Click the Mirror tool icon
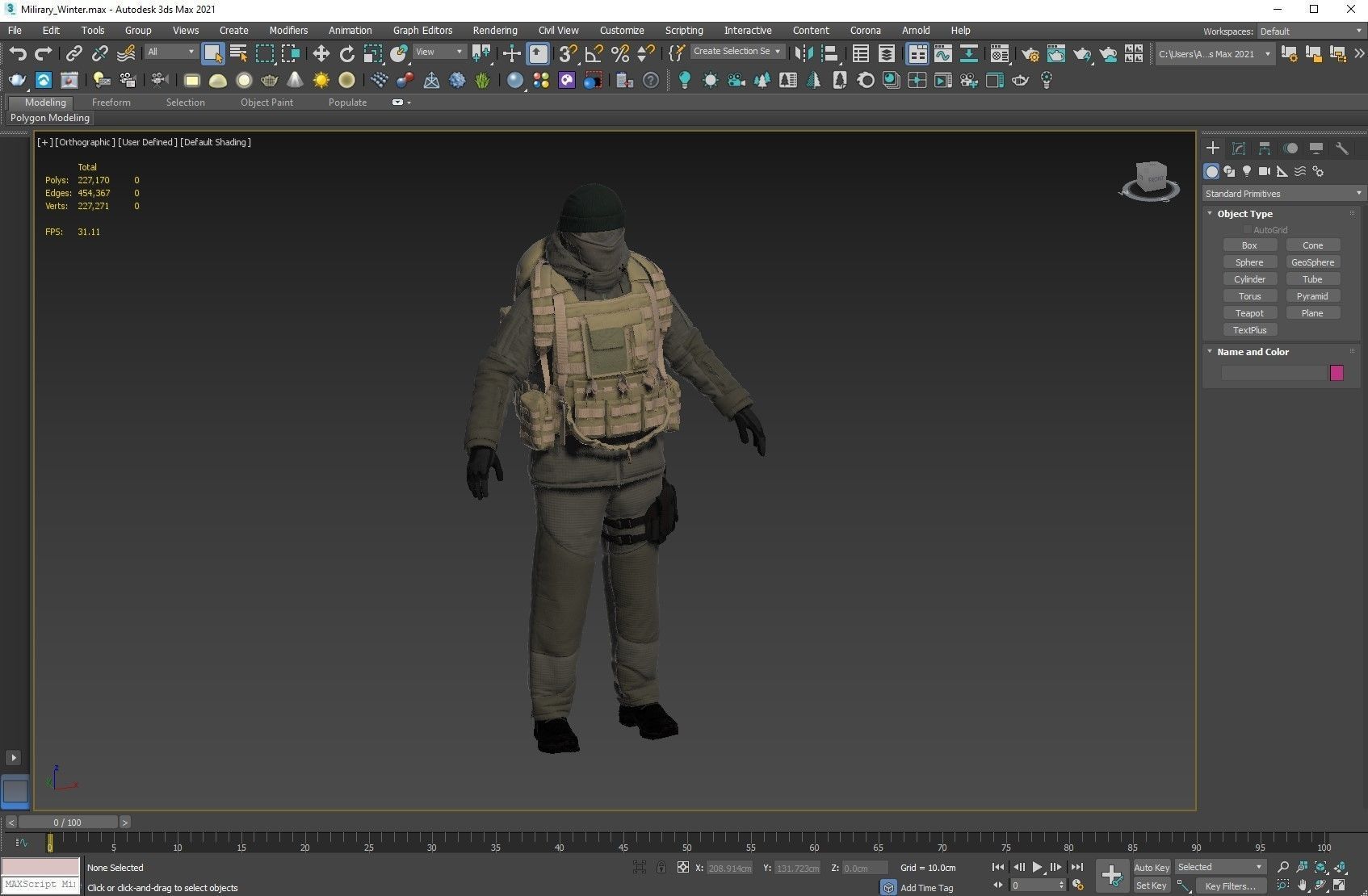This screenshot has height=896, width=1368. (804, 53)
